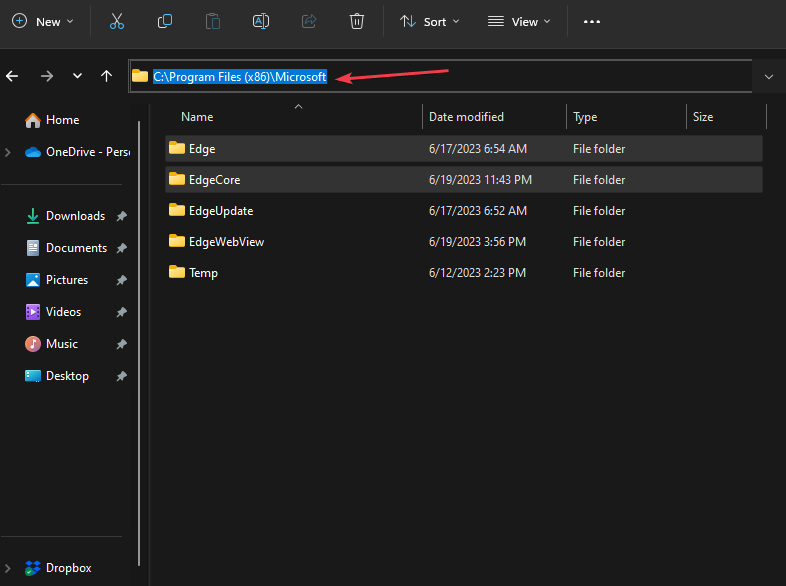Image resolution: width=786 pixels, height=586 pixels.
Task: Click the pin icon next to Documents
Action: [x=121, y=248]
